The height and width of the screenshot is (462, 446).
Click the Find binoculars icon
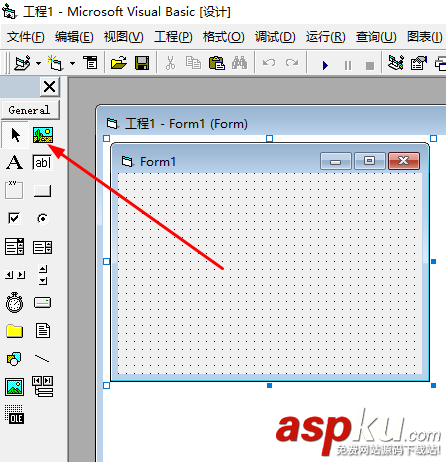point(239,63)
